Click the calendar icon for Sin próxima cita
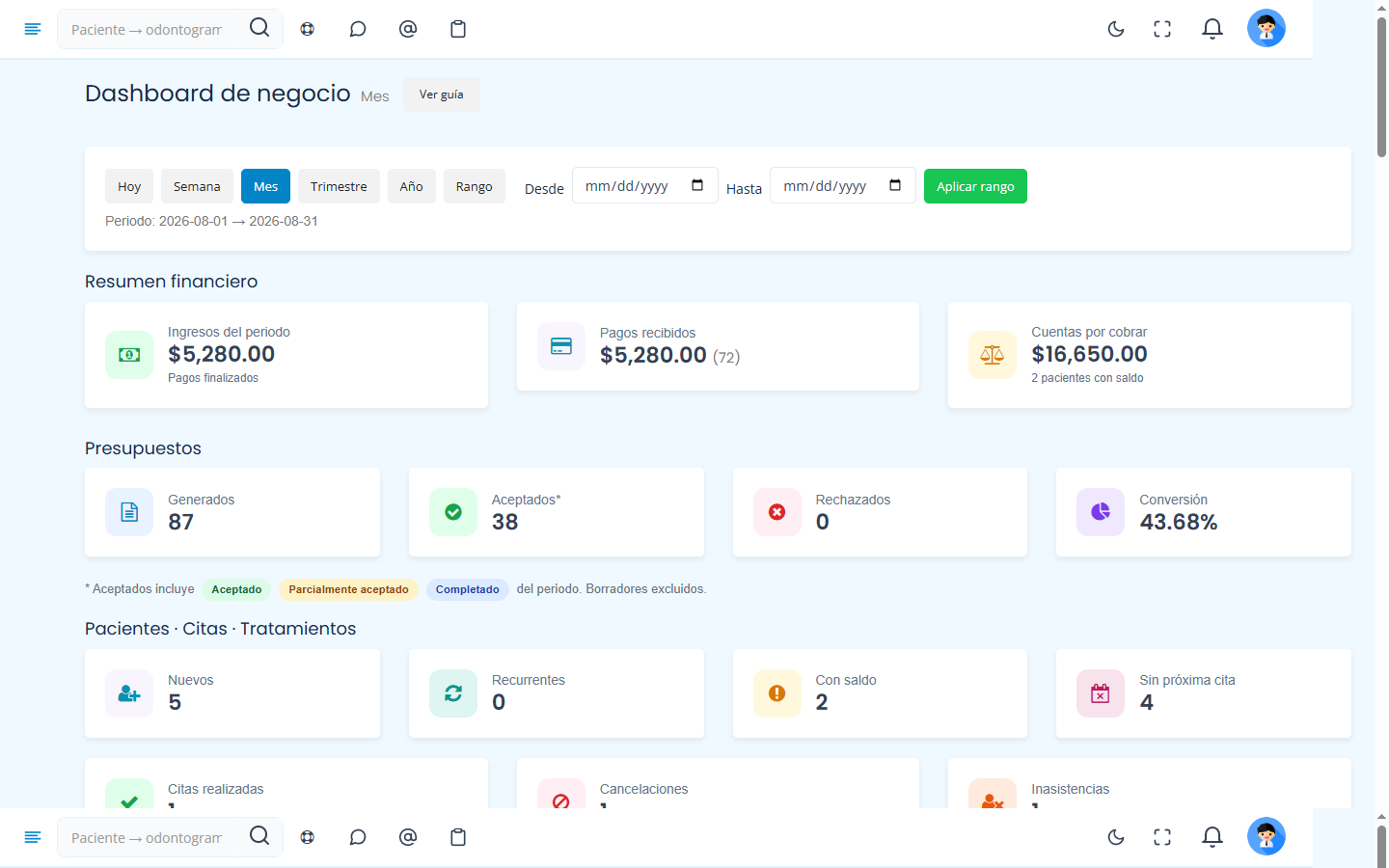This screenshot has height=868, width=1389. coord(1101,693)
